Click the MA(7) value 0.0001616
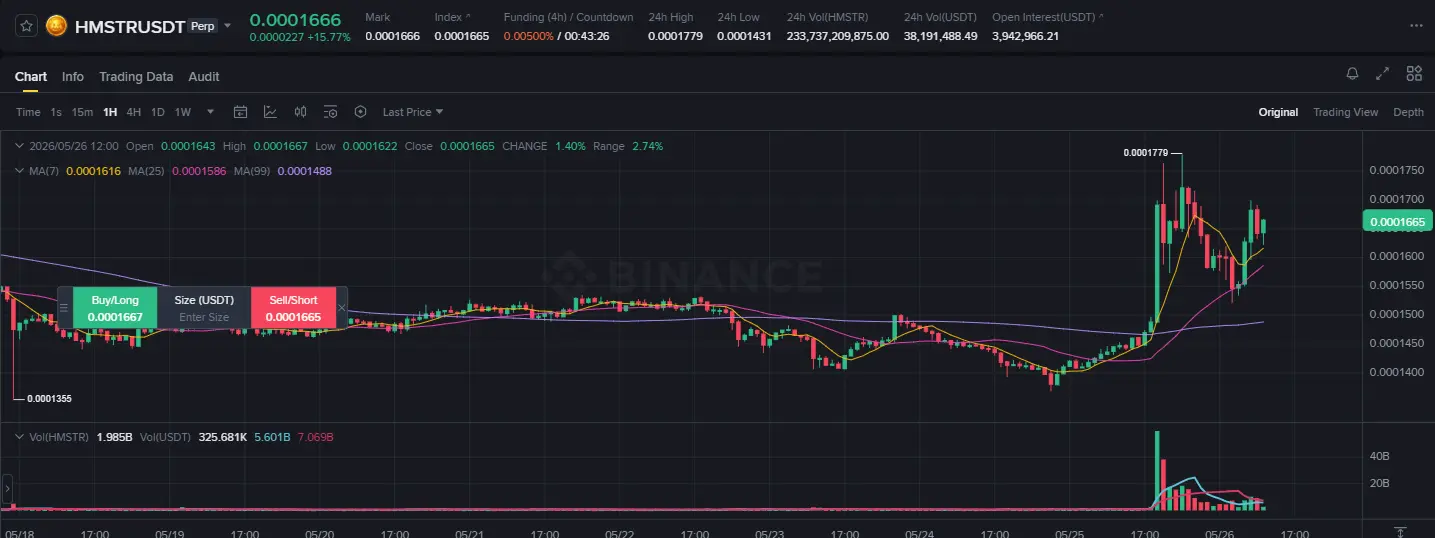1435x538 pixels. [x=93, y=171]
